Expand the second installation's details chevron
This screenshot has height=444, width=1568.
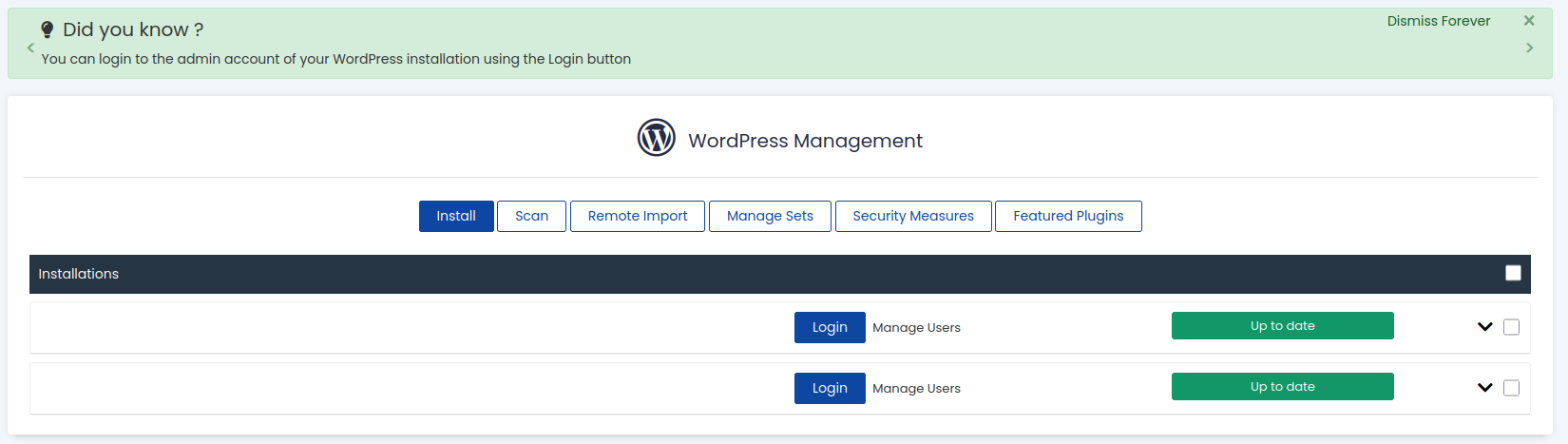point(1485,388)
